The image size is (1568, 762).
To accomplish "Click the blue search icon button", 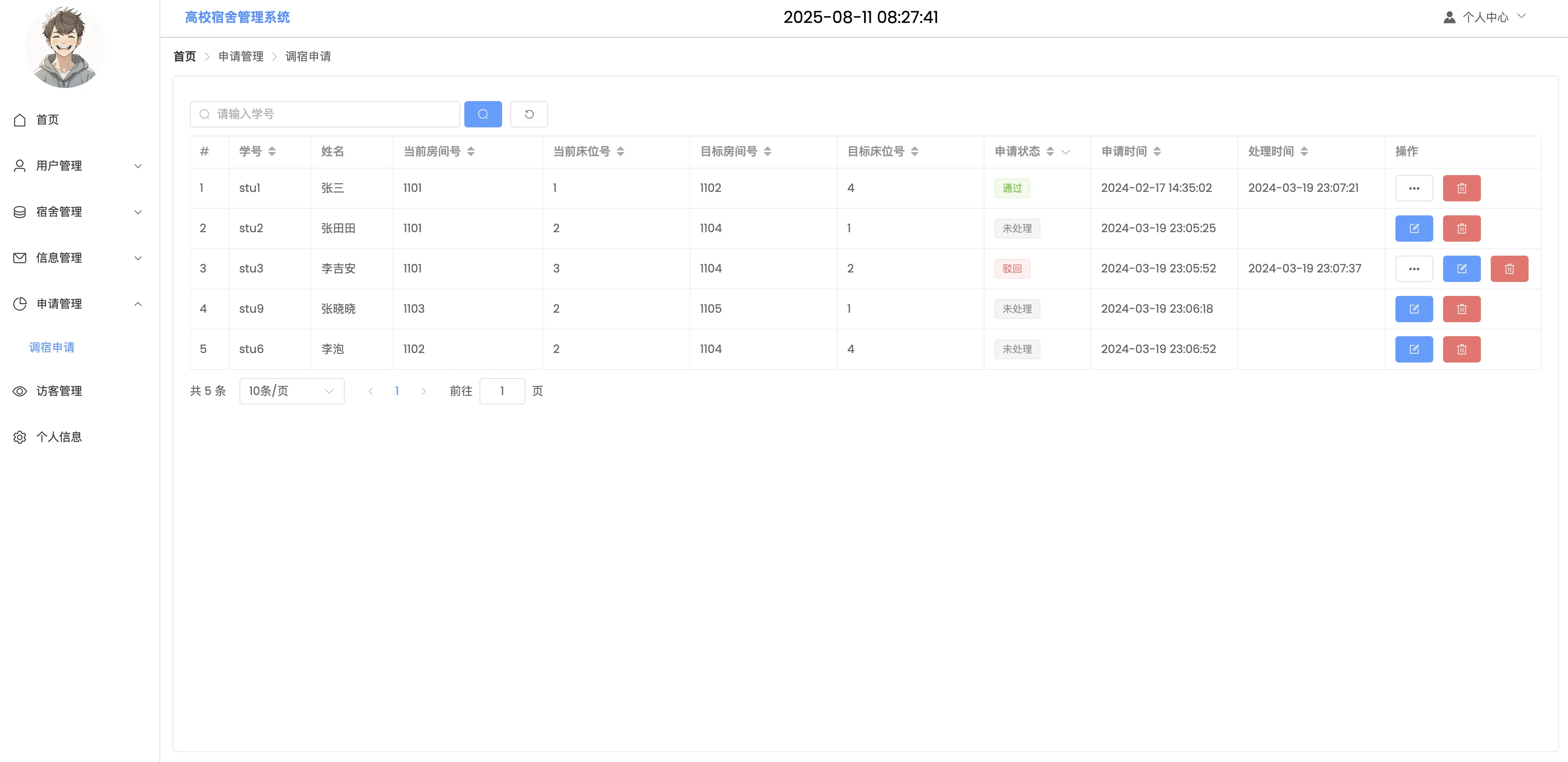I will (483, 114).
